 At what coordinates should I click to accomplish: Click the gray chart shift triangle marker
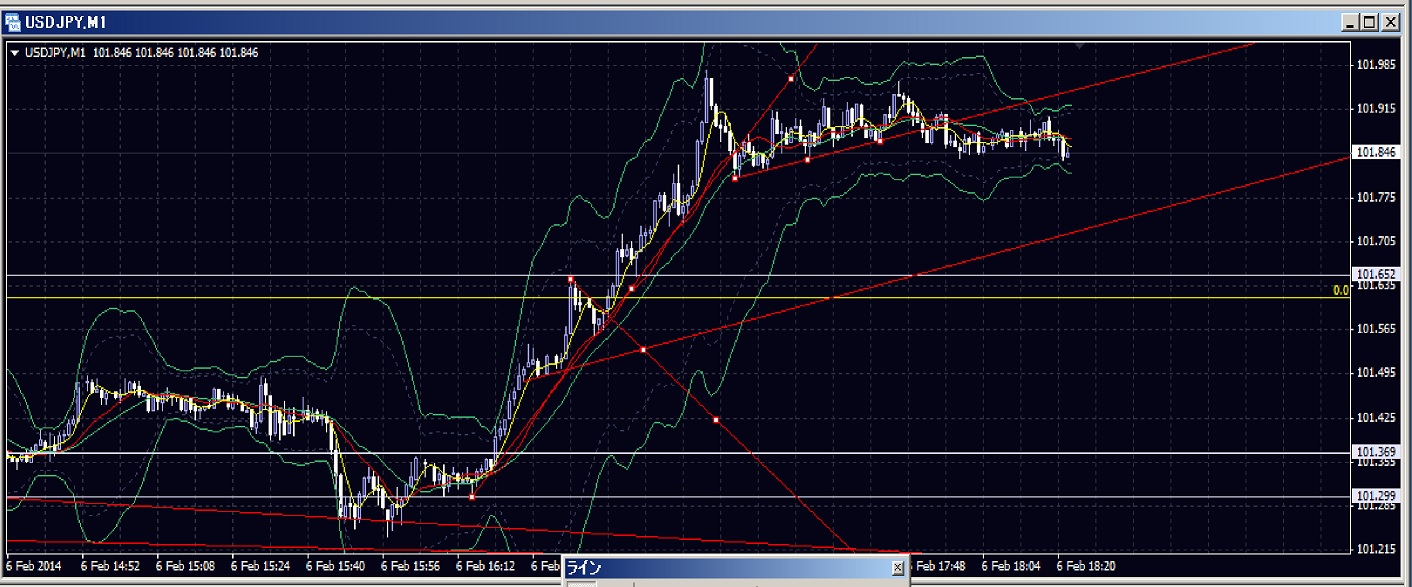coord(1078,46)
